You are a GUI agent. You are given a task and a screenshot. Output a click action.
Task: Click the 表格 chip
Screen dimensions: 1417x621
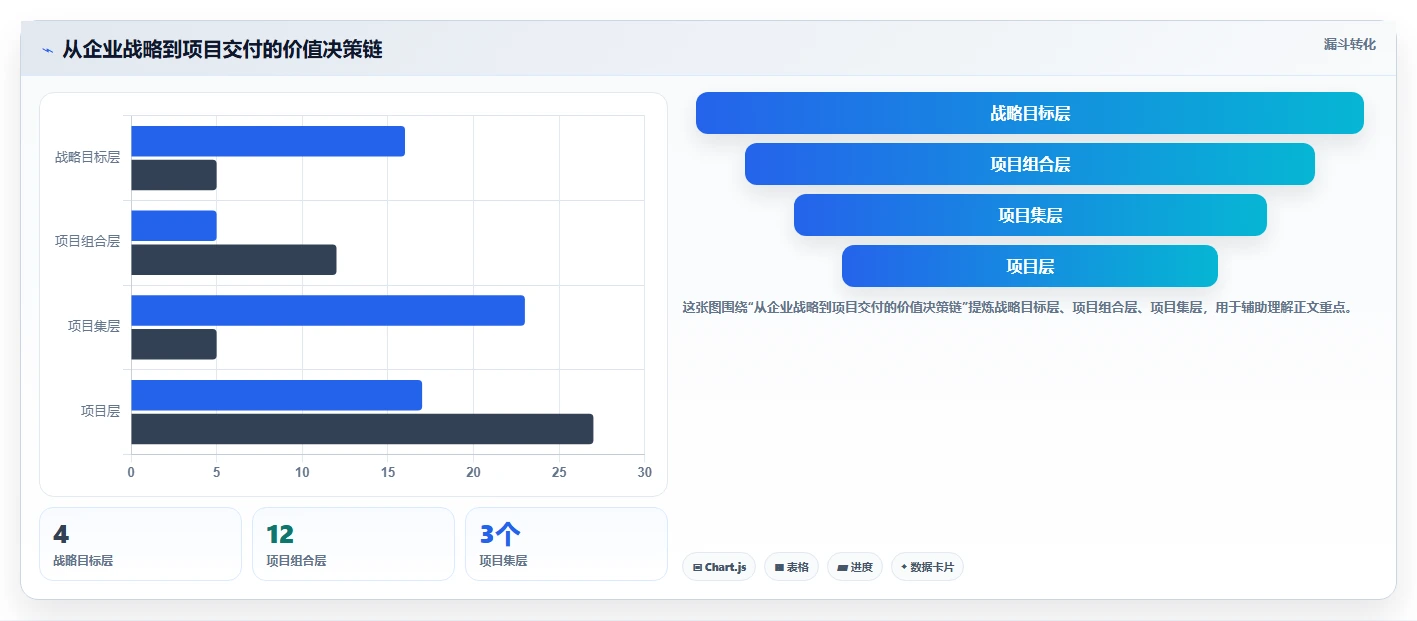(x=791, y=567)
